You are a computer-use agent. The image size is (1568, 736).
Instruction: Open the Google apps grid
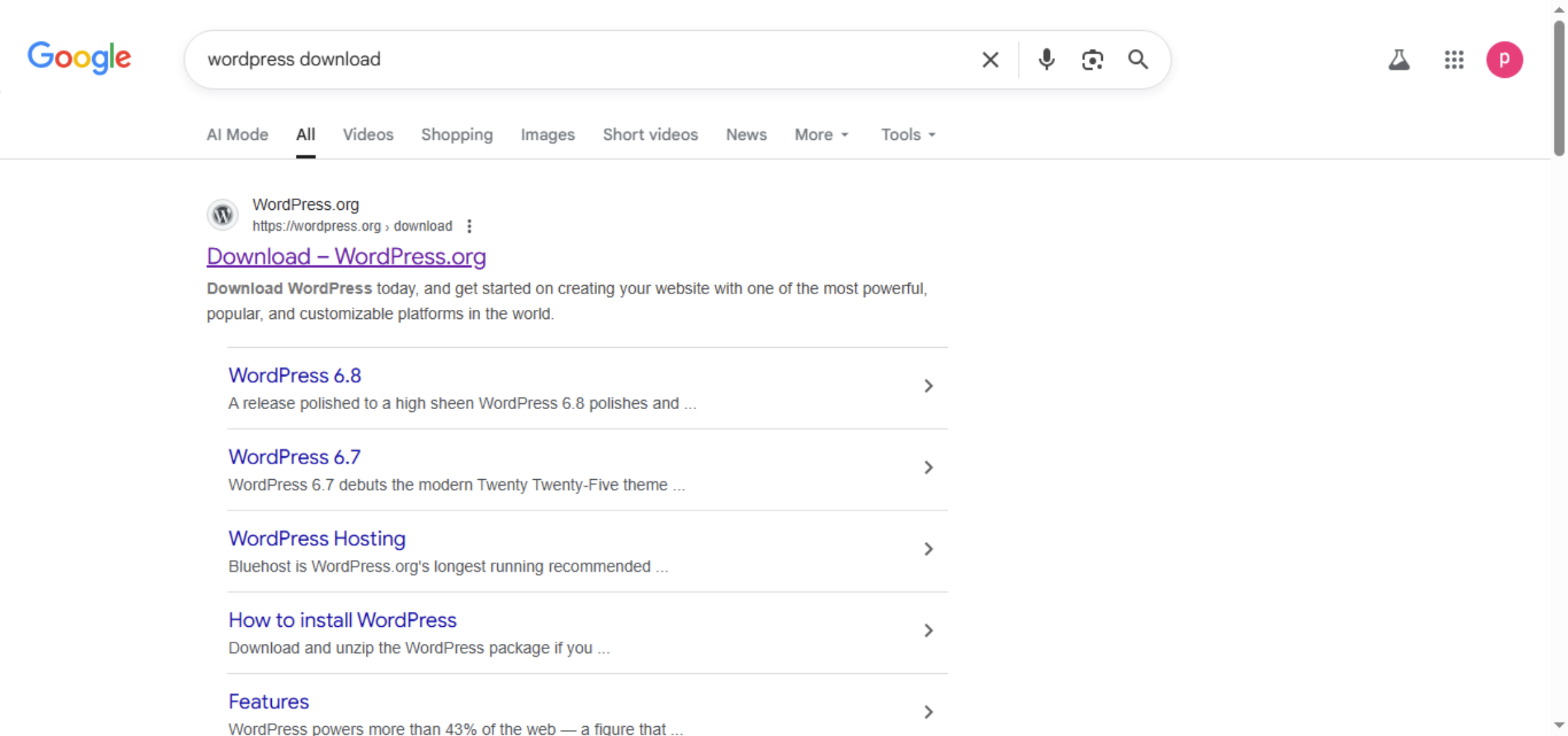[1454, 59]
